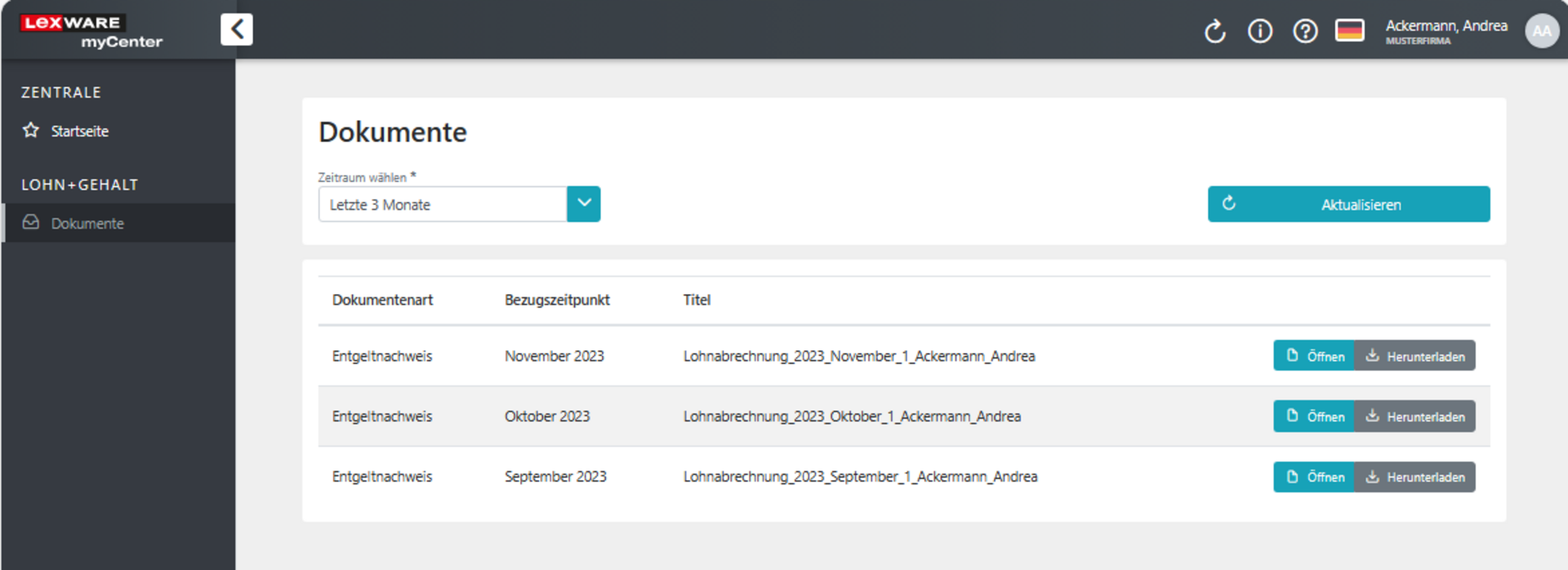Click the Letzte 3 Monate selection field
The height and width of the screenshot is (570, 1568).
[x=442, y=204]
